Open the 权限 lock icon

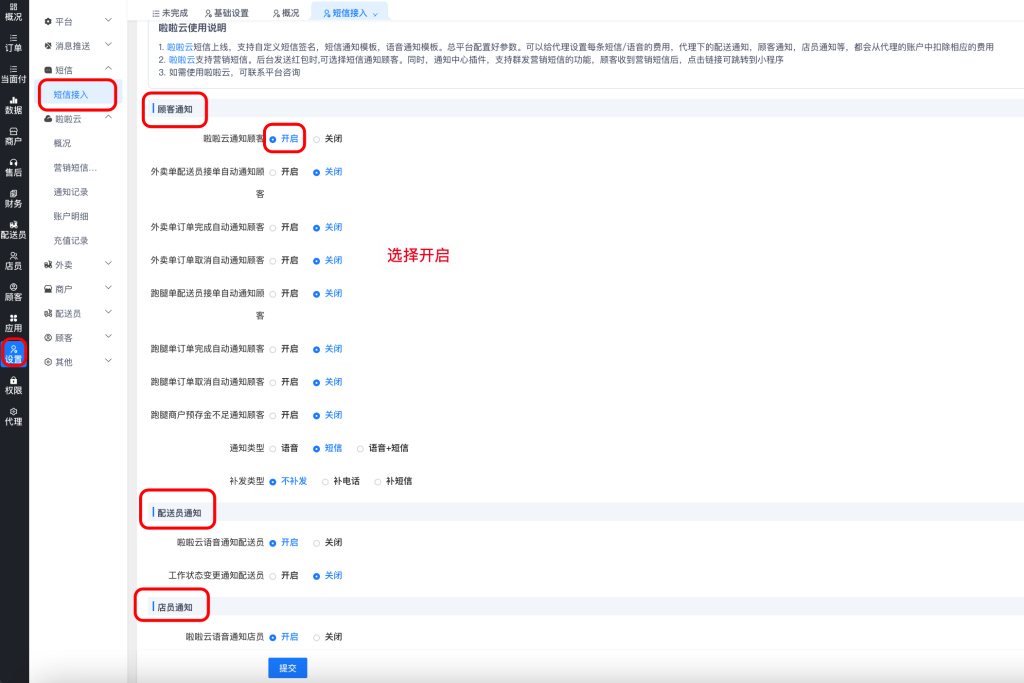[13, 384]
